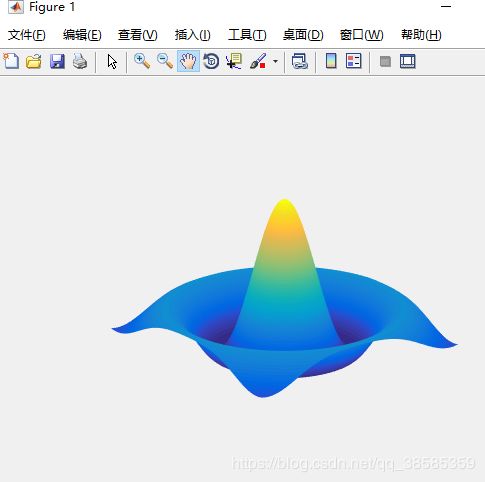This screenshot has height=482, width=485.
Task: Select the Data Cursor tool
Action: [234, 62]
